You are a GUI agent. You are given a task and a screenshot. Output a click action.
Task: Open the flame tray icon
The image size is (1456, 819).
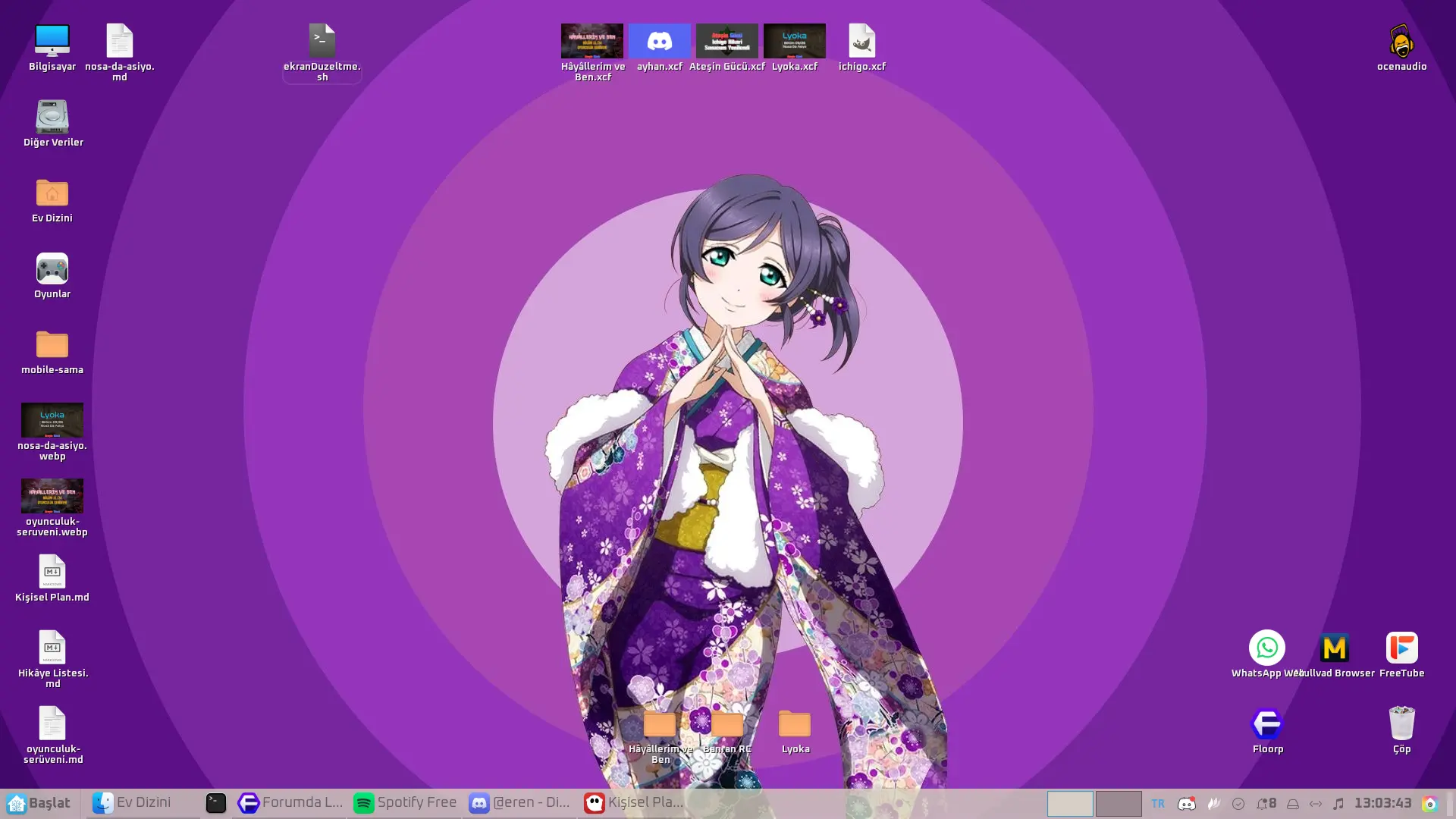tap(1214, 804)
